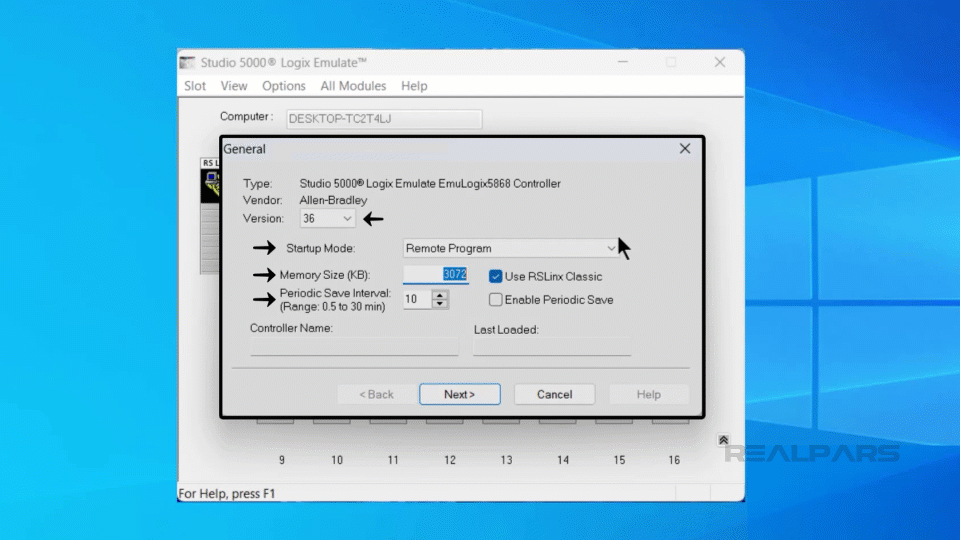Viewport: 960px width, 540px height.
Task: Select slot number 16
Action: point(674,460)
